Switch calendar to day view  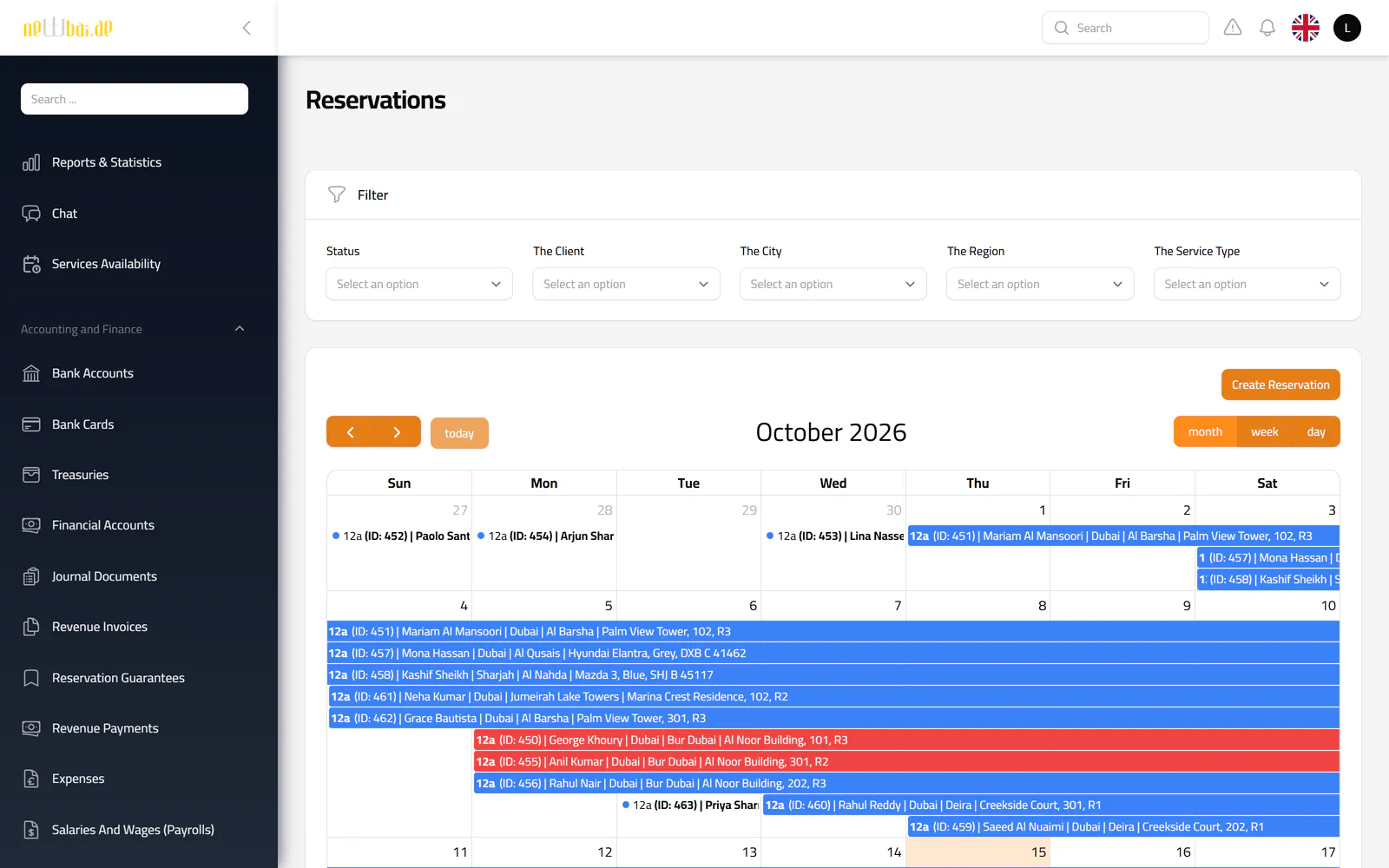click(x=1316, y=431)
